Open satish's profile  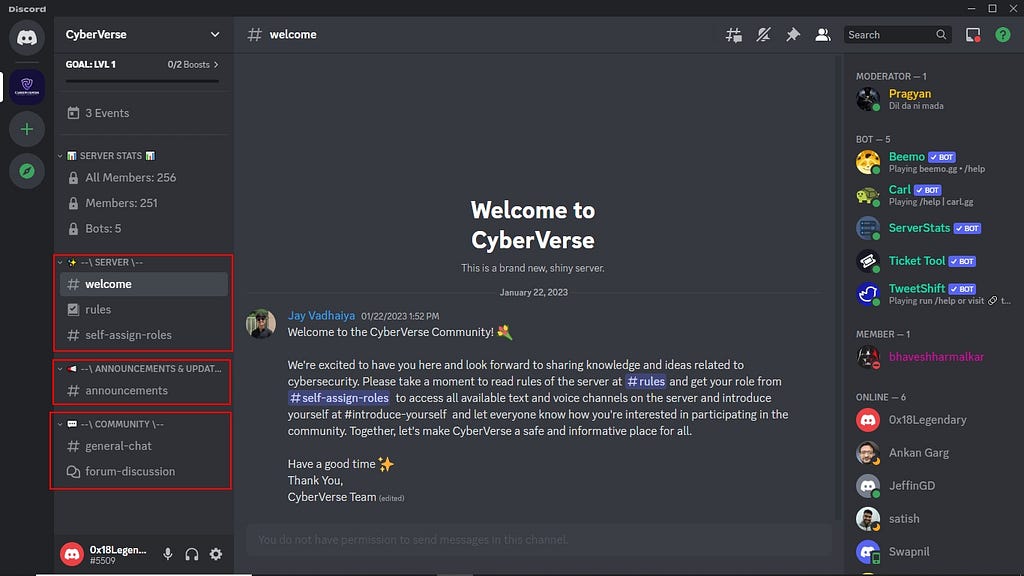[x=934, y=519]
